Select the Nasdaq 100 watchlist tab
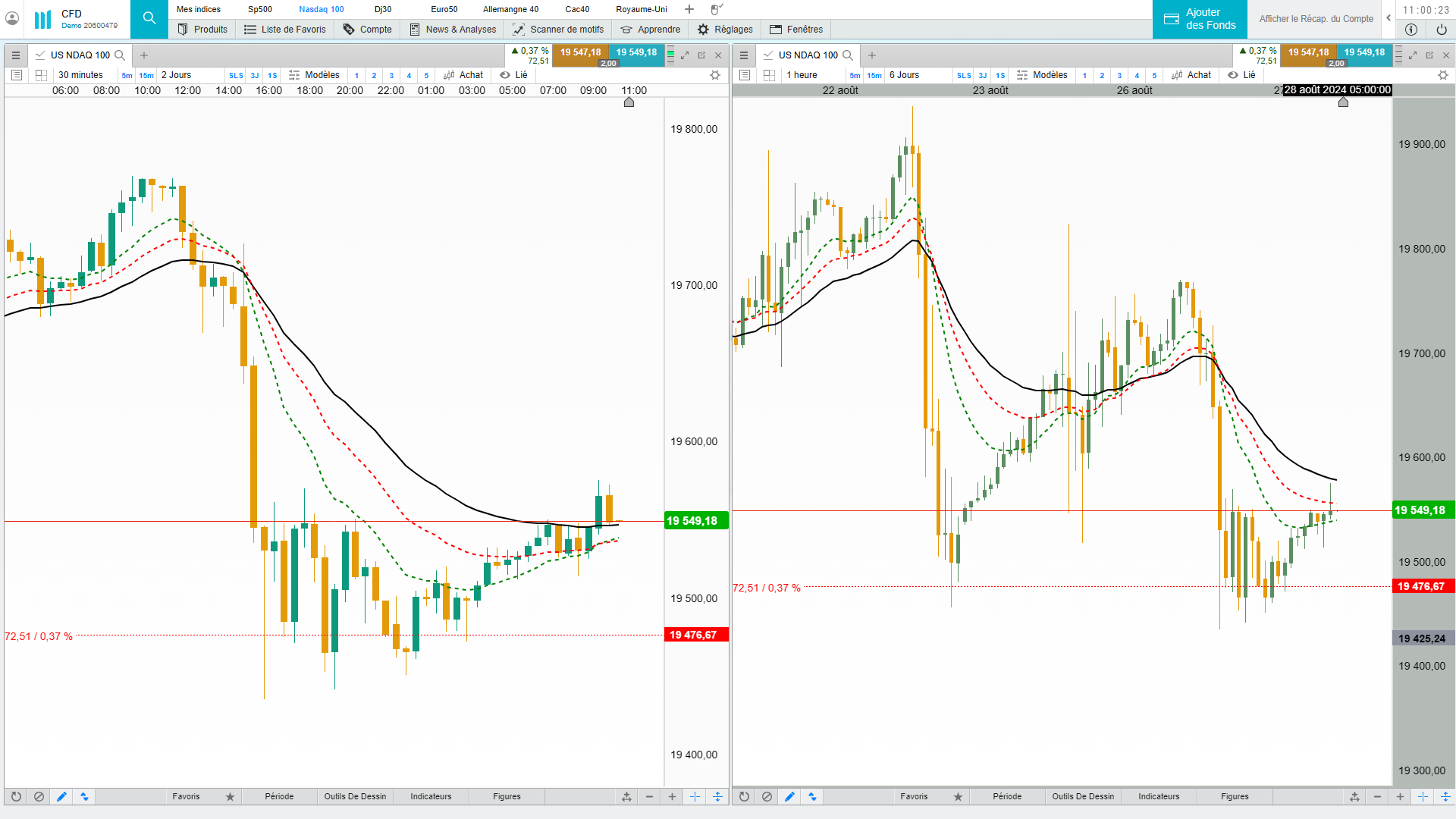Image resolution: width=1456 pixels, height=819 pixels. coord(321,9)
